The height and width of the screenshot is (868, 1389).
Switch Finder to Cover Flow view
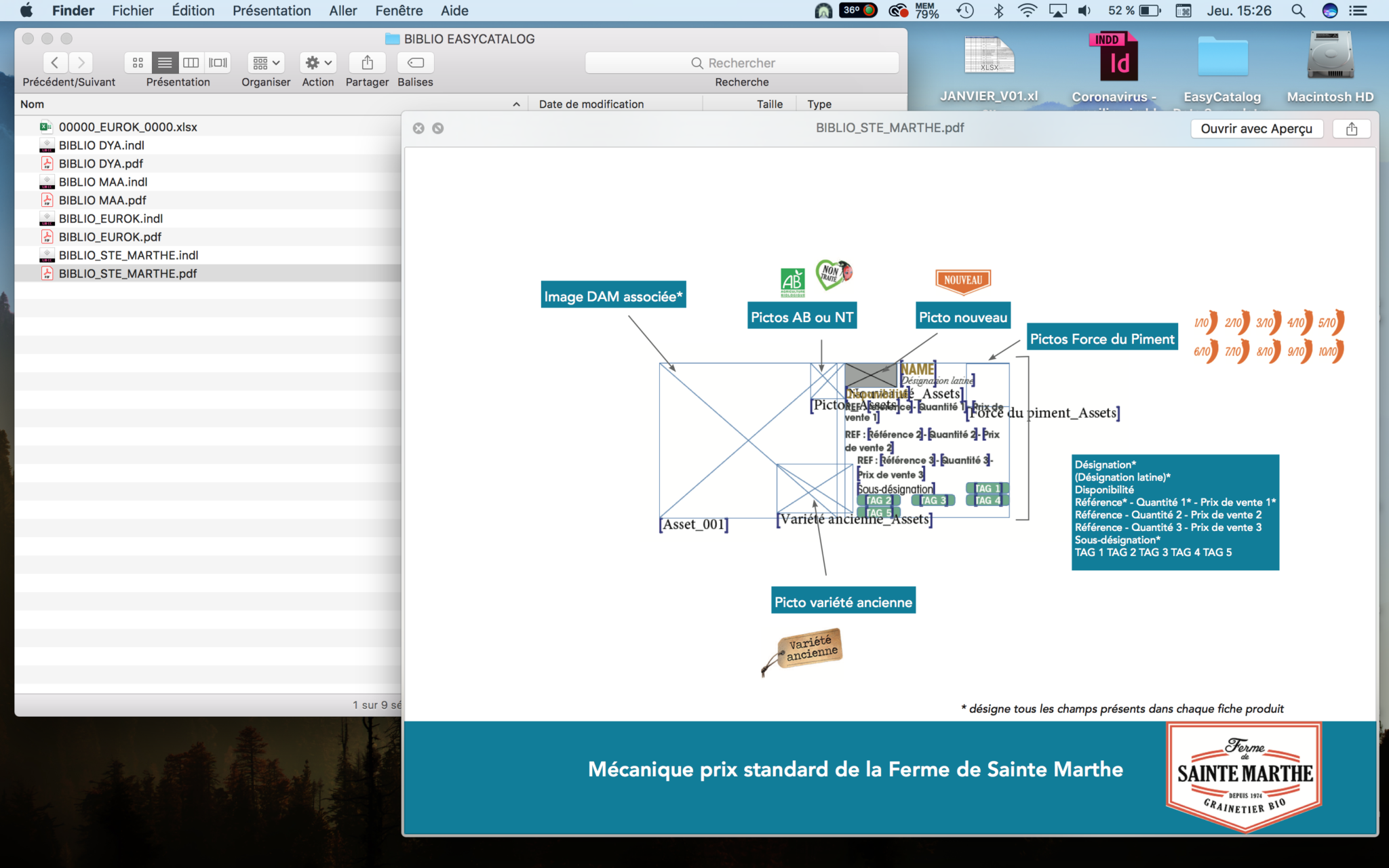[218, 62]
